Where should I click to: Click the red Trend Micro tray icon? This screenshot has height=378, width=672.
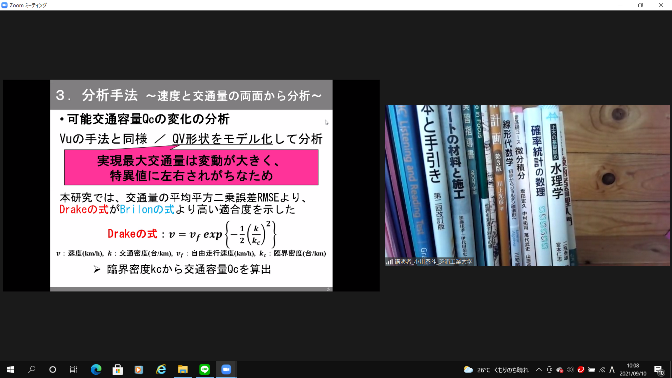point(581,370)
